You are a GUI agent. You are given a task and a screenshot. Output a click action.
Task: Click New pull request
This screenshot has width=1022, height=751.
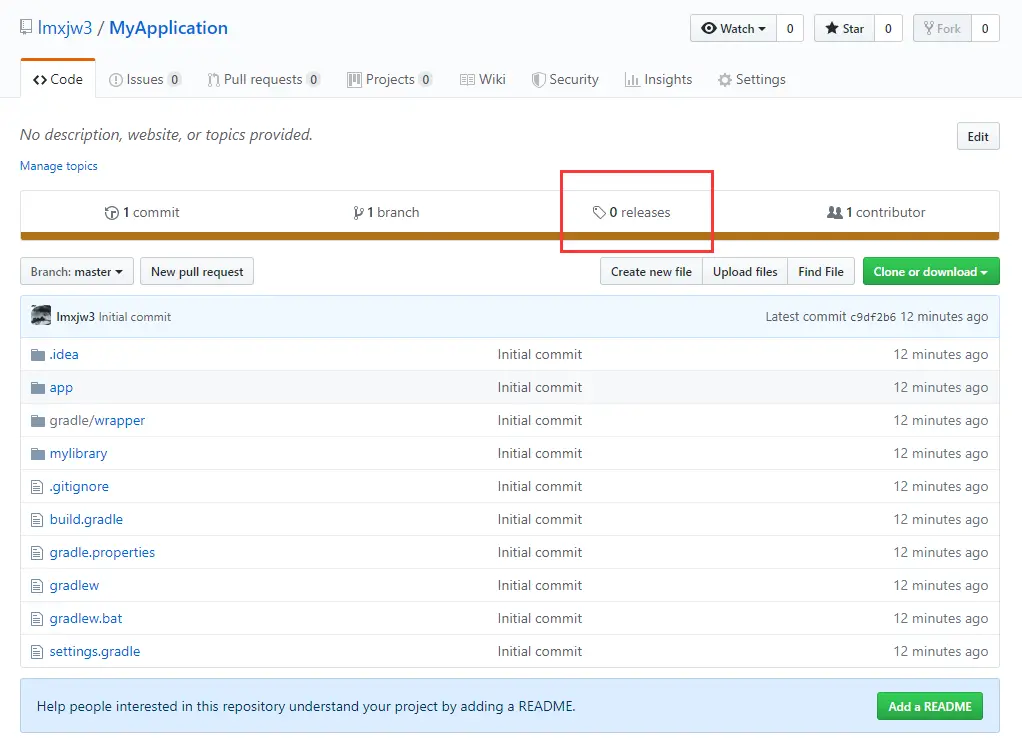tap(197, 272)
